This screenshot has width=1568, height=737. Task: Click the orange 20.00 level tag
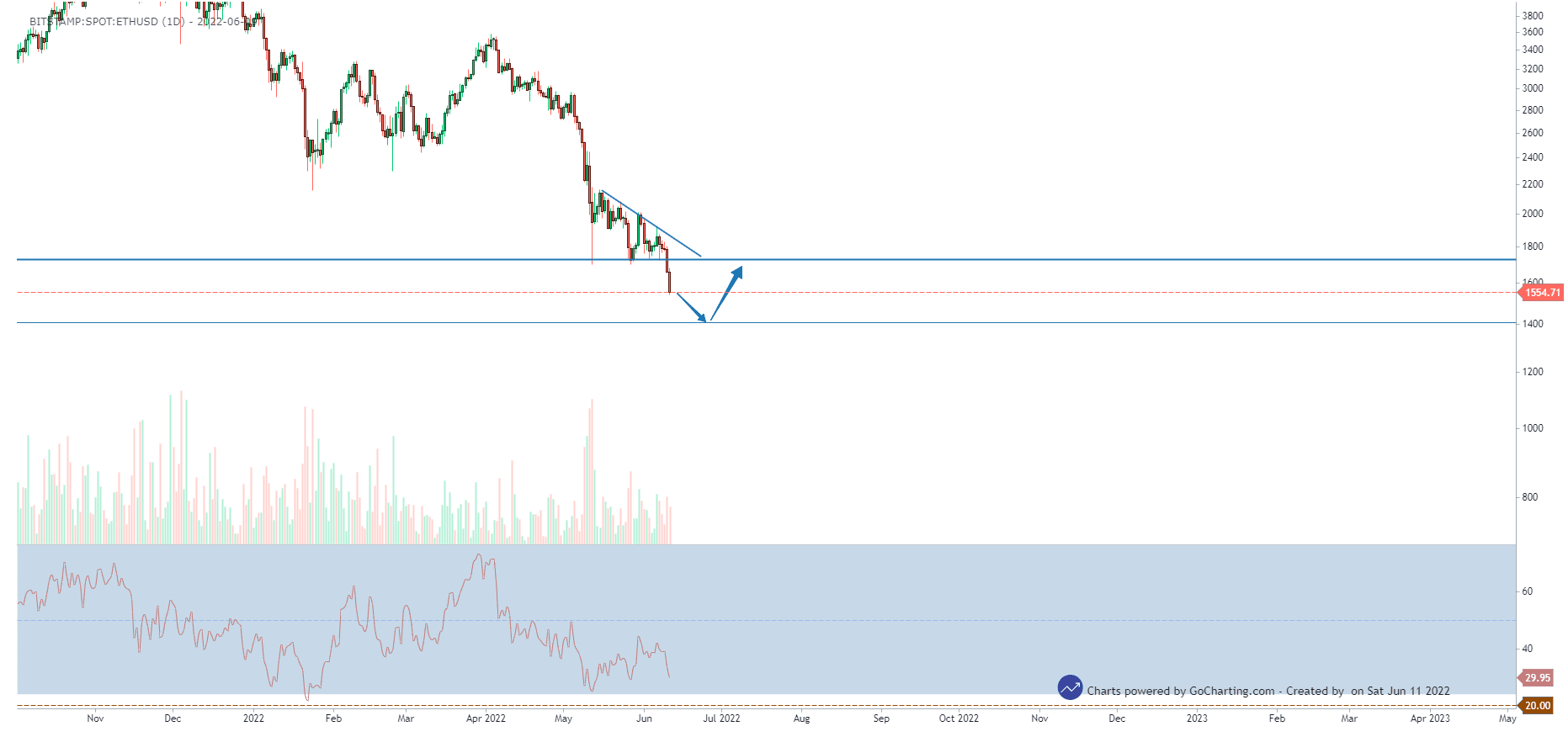click(x=1537, y=706)
